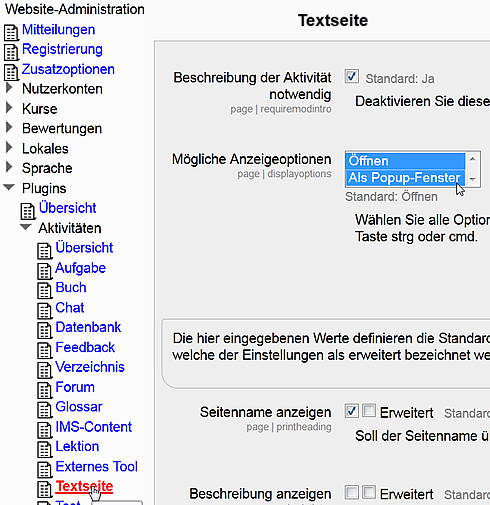Open IMS-Content settings link
The height and width of the screenshot is (505, 490).
click(94, 427)
